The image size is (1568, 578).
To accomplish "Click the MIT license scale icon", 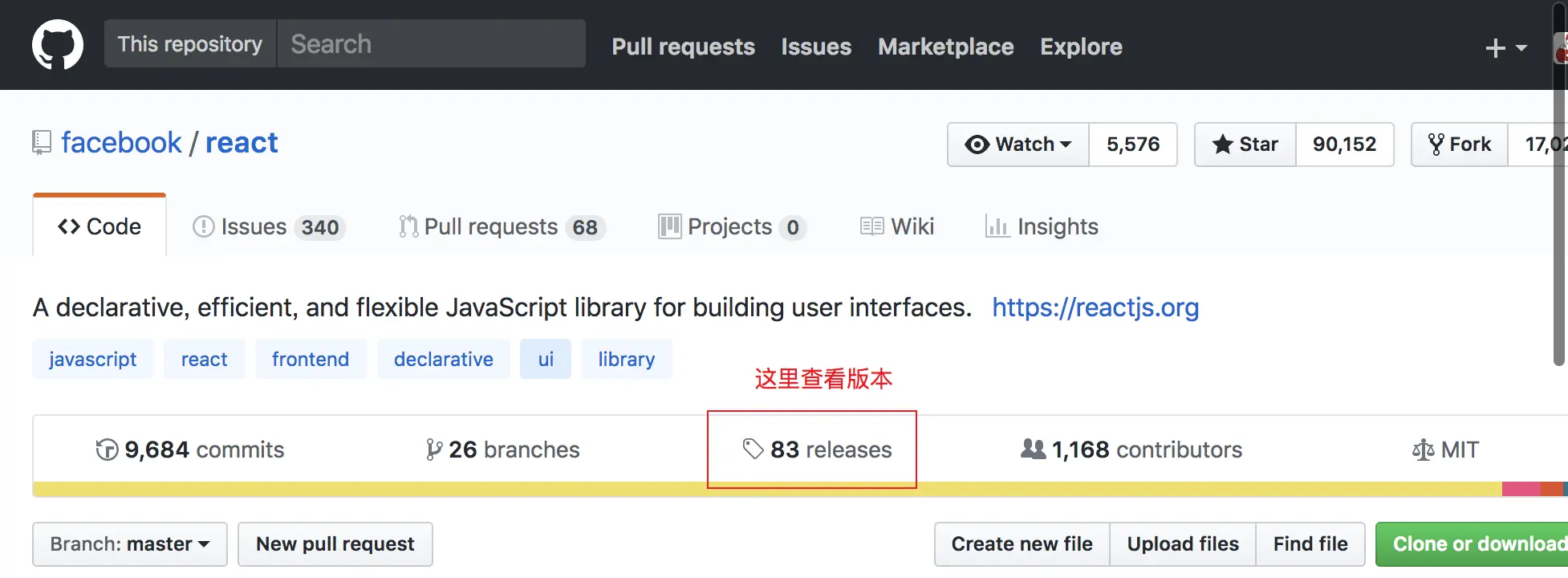I will (x=1423, y=450).
